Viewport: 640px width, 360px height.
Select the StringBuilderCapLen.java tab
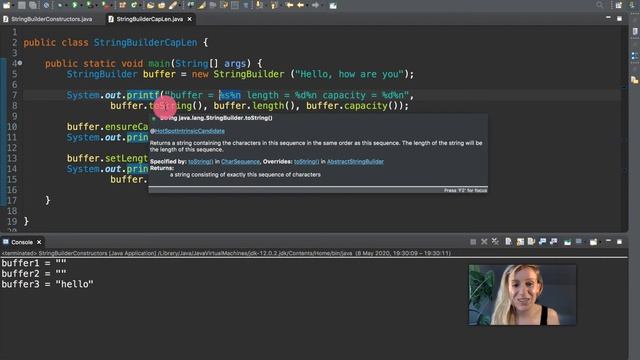(149, 19)
